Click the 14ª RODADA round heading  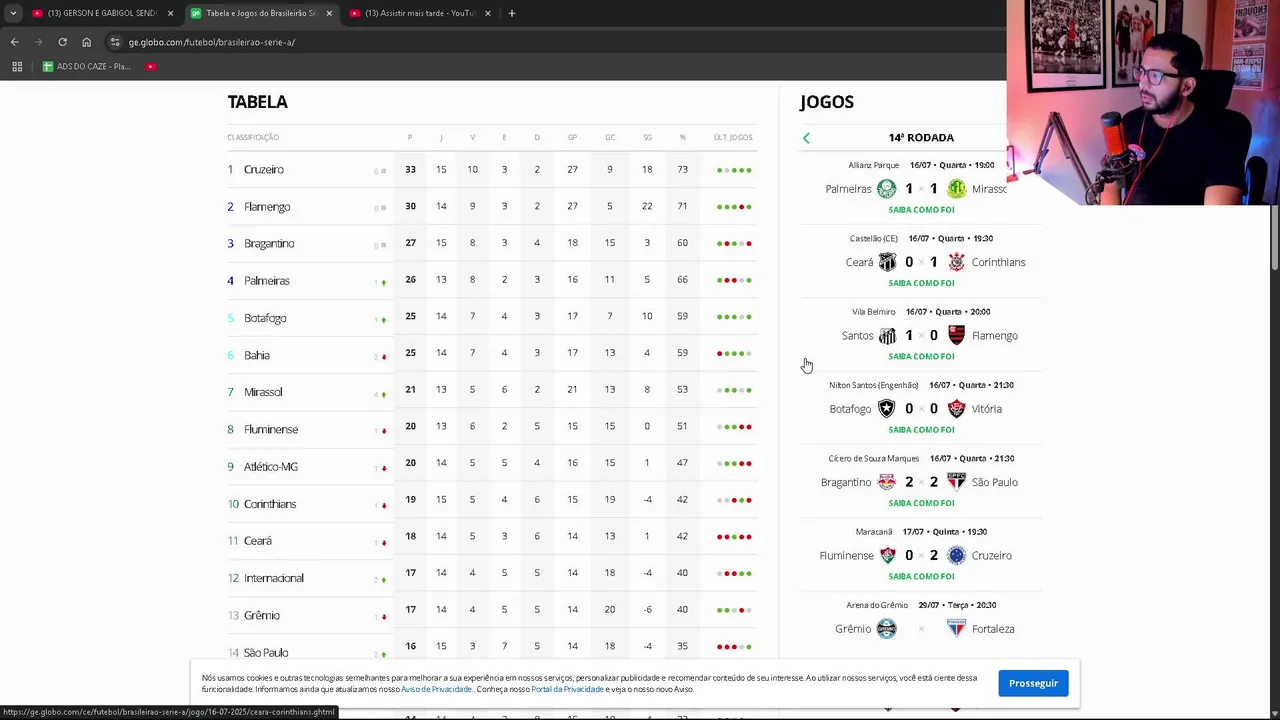(921, 138)
